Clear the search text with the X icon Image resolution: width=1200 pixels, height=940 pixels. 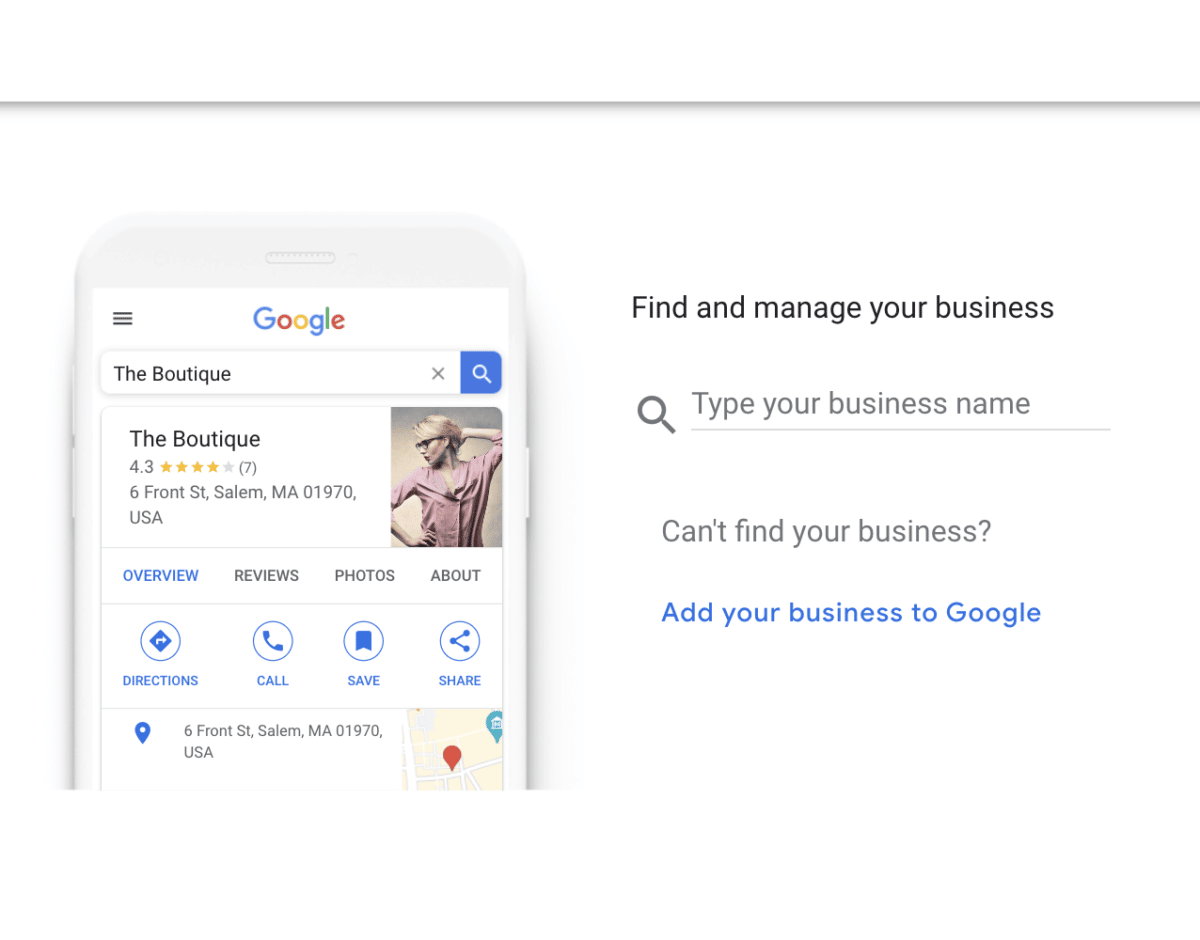[438, 374]
